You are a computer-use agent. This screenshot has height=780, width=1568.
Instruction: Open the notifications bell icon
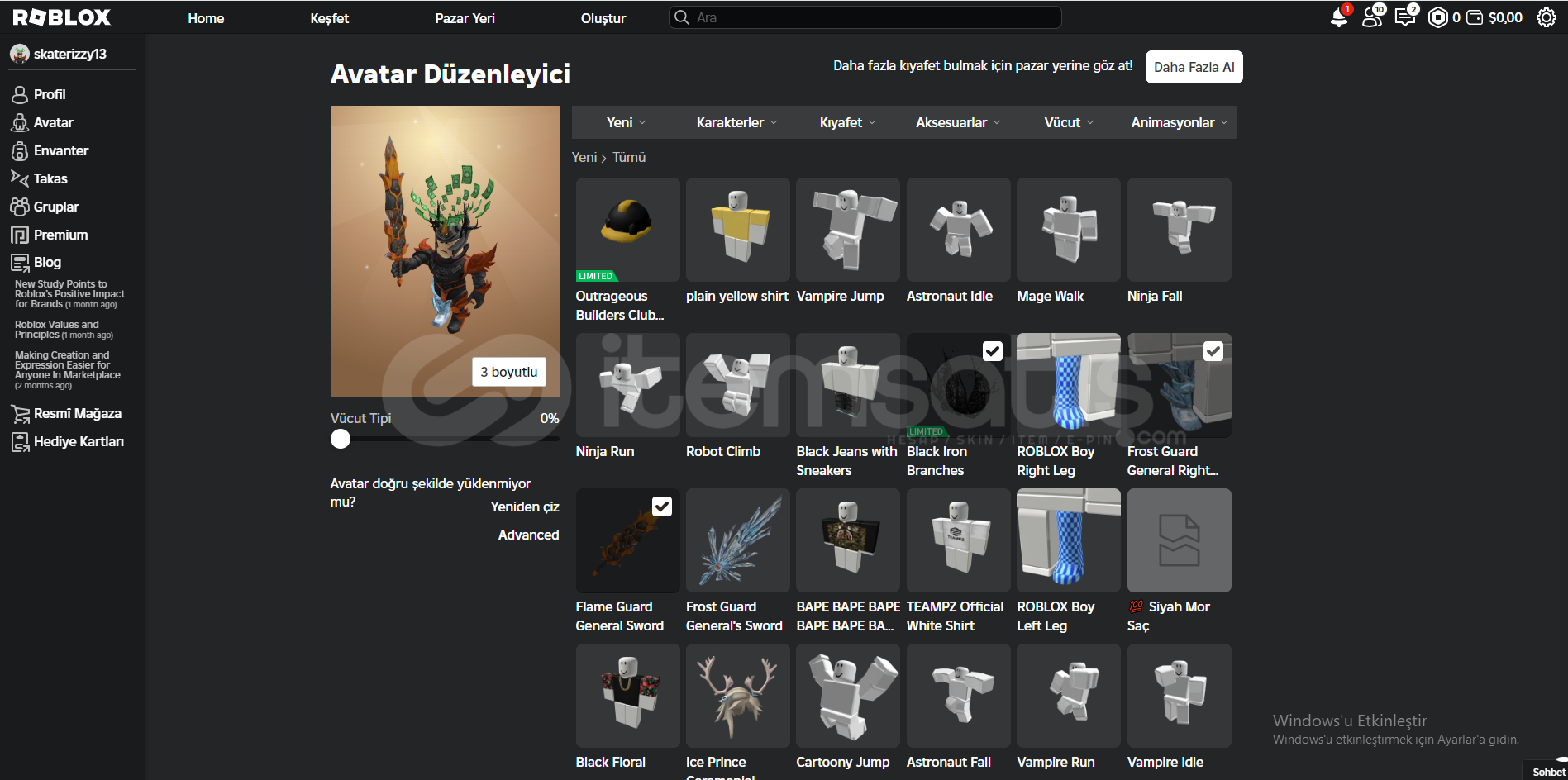(x=1339, y=17)
